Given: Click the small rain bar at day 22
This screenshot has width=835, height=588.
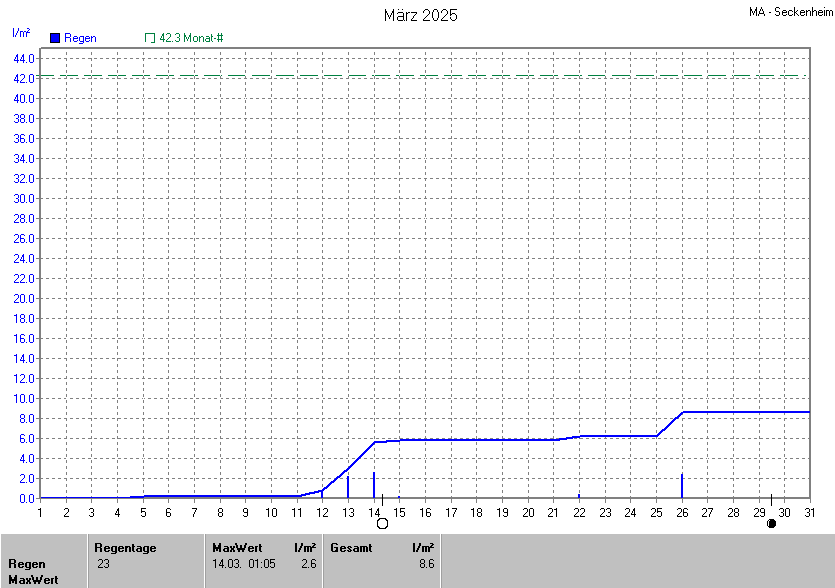Looking at the screenshot, I should click(x=579, y=496).
